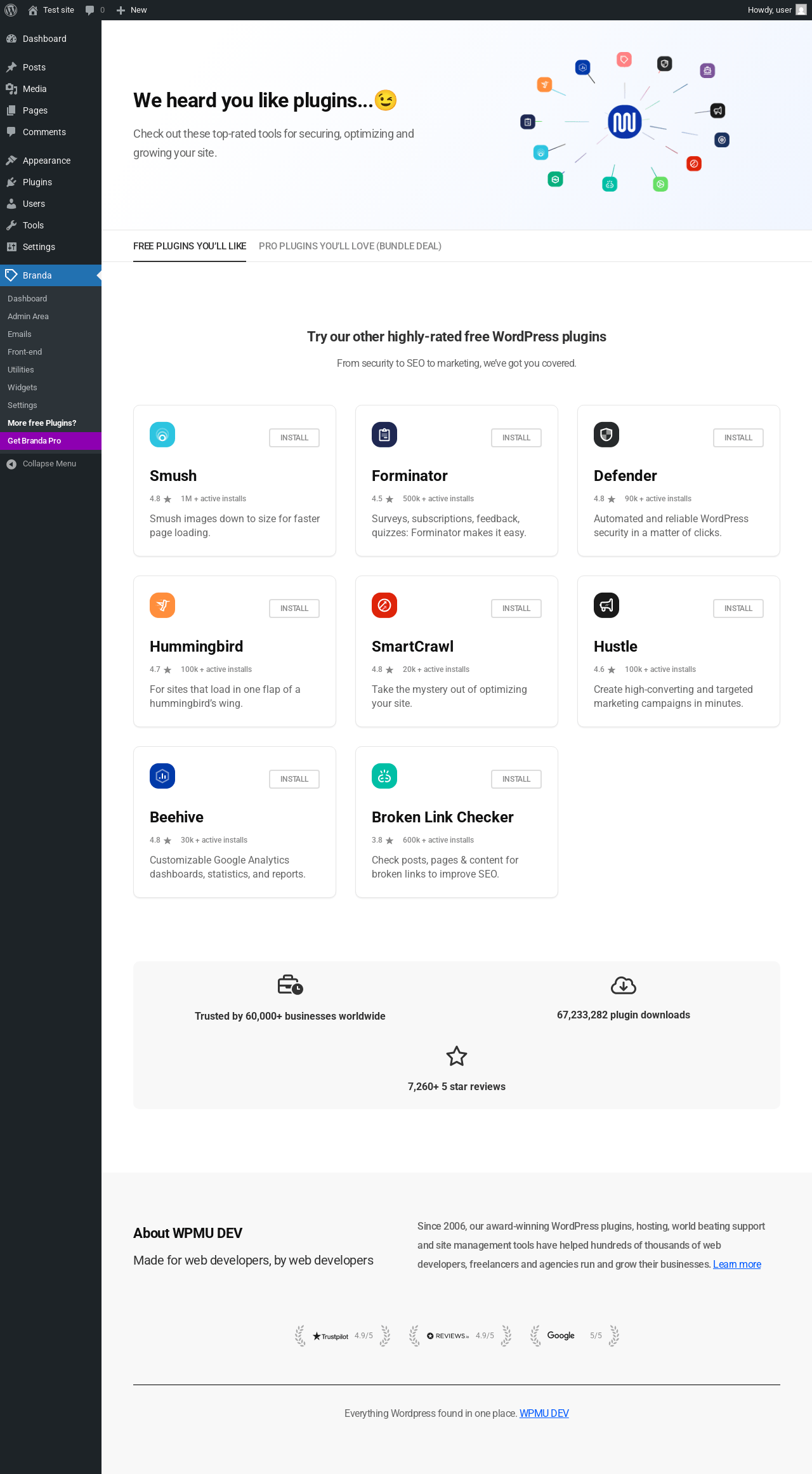This screenshot has width=812, height=1474.
Task: Click the Forminator plugin icon
Action: tap(384, 435)
